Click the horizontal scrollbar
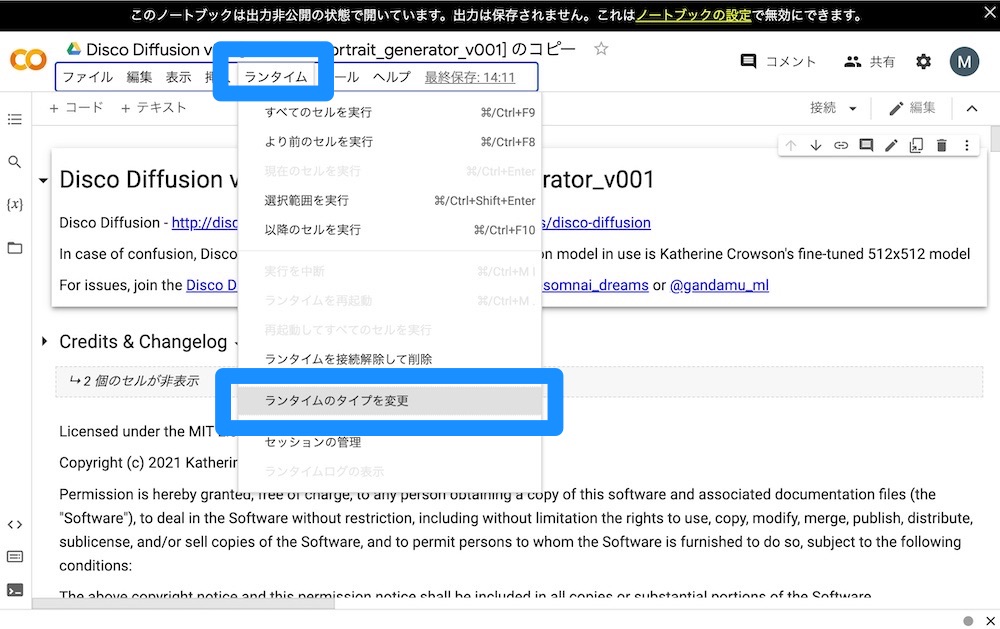1000x629 pixels. click(x=183, y=603)
